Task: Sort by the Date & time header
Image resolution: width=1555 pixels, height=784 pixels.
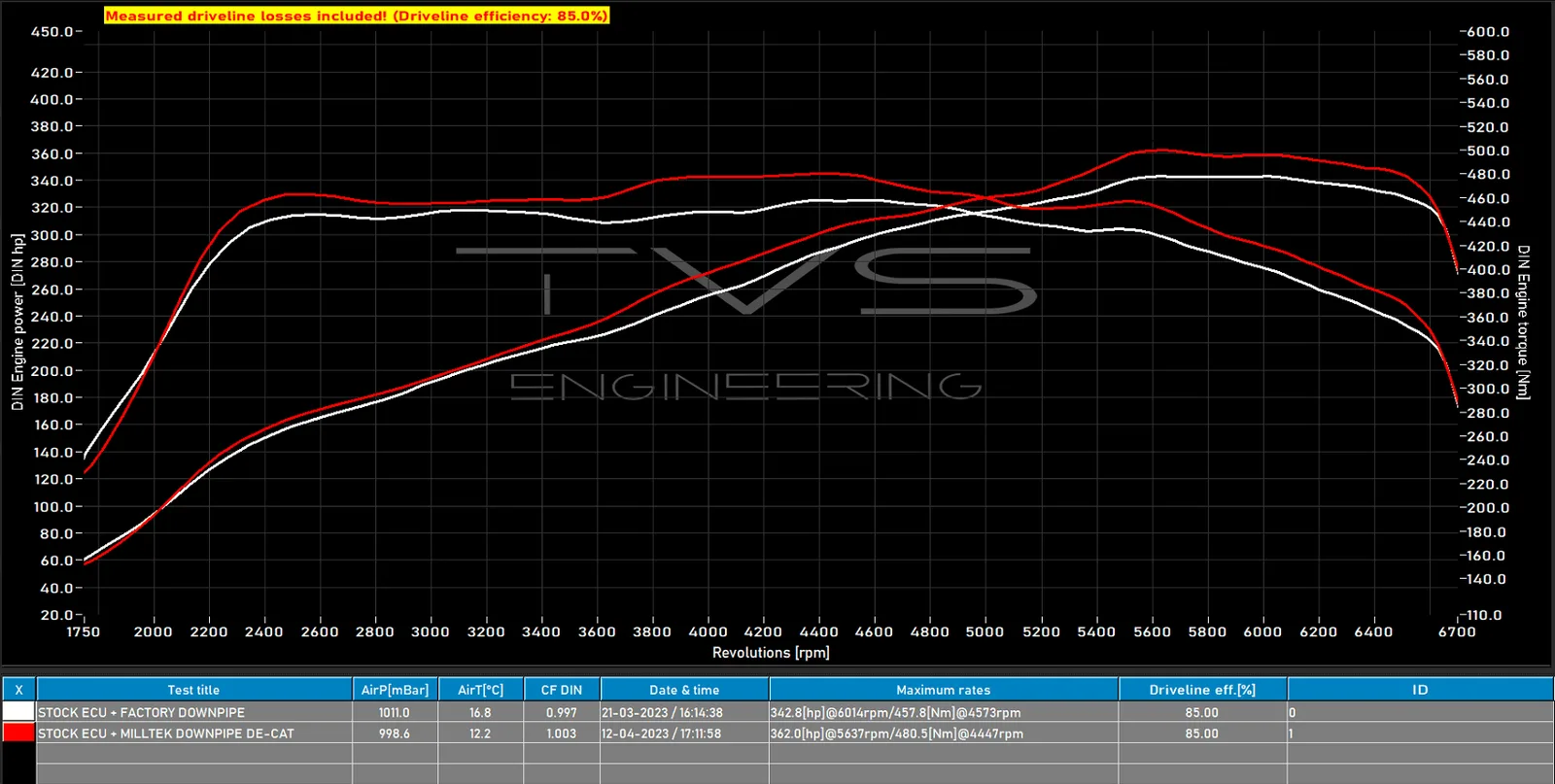Action: coord(685,690)
